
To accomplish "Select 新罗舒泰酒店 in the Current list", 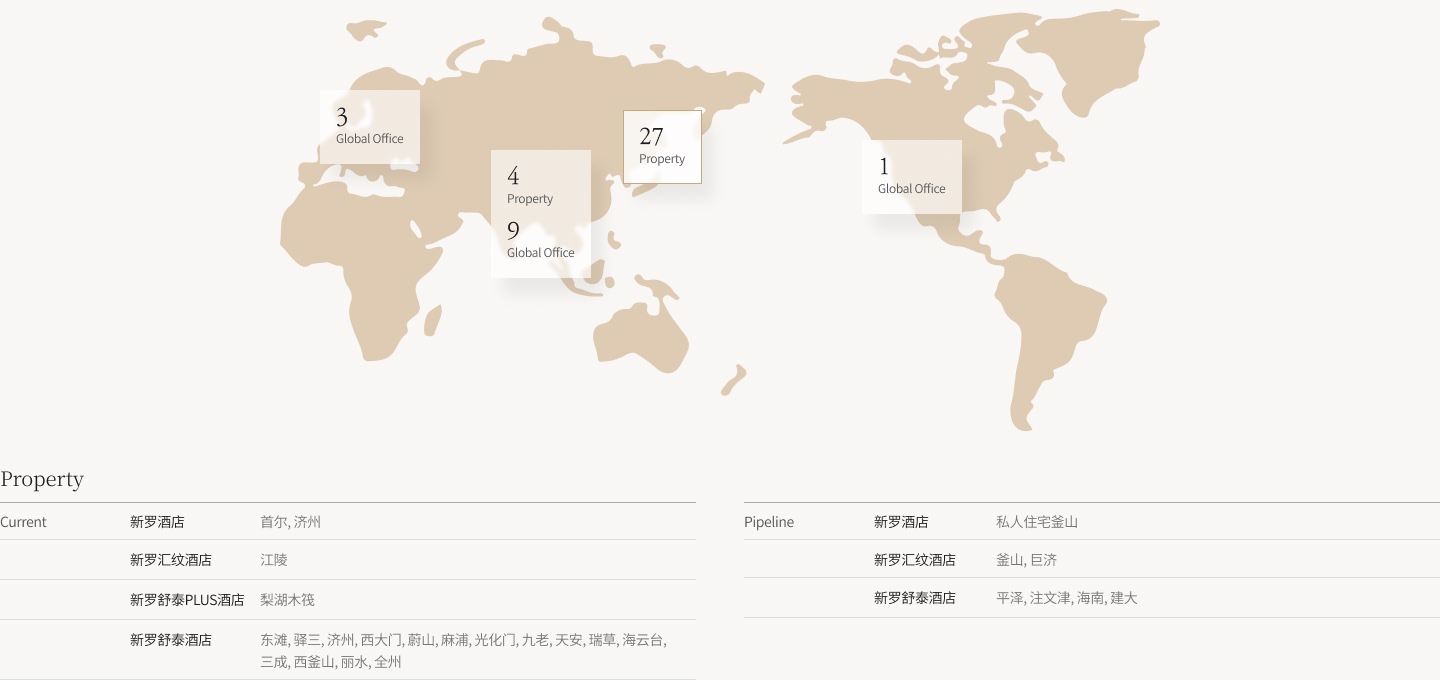I will coord(171,640).
